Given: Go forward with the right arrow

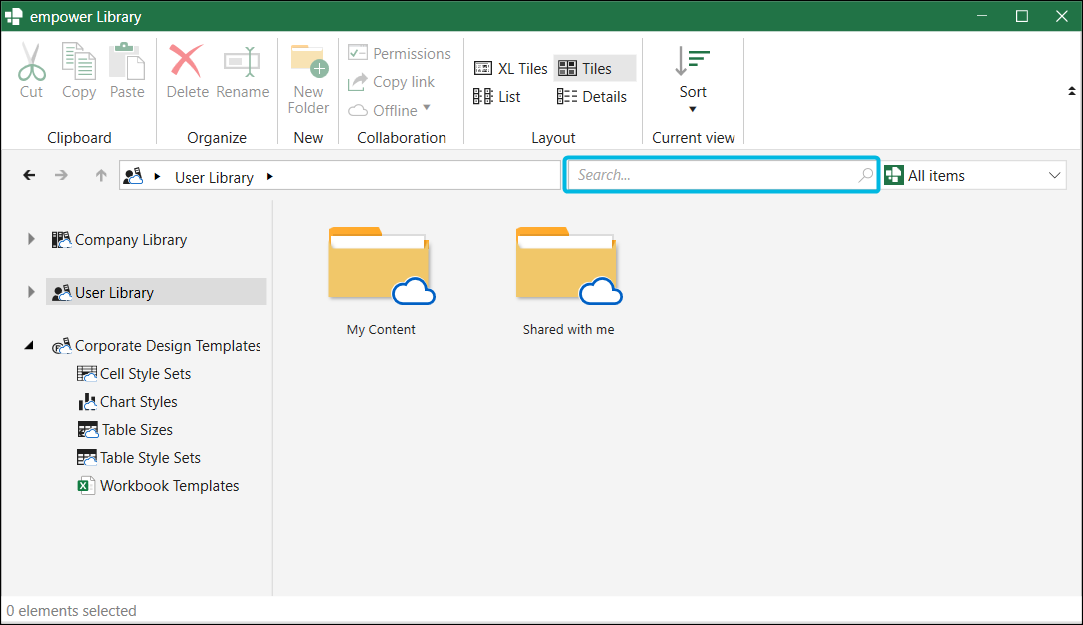Looking at the screenshot, I should coord(61,175).
